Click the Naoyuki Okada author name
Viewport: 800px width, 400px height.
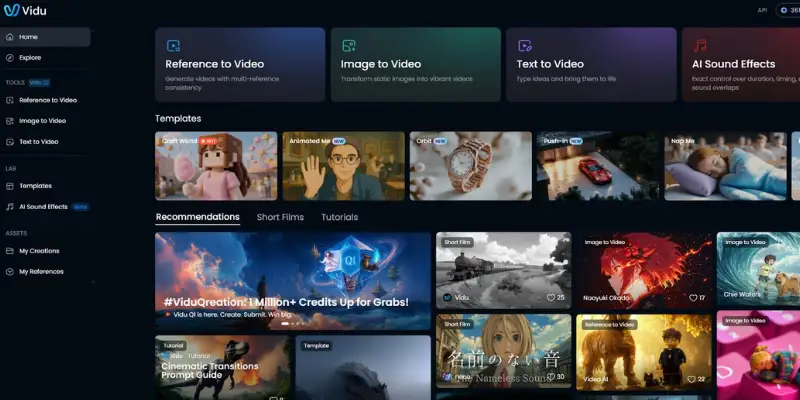606,298
